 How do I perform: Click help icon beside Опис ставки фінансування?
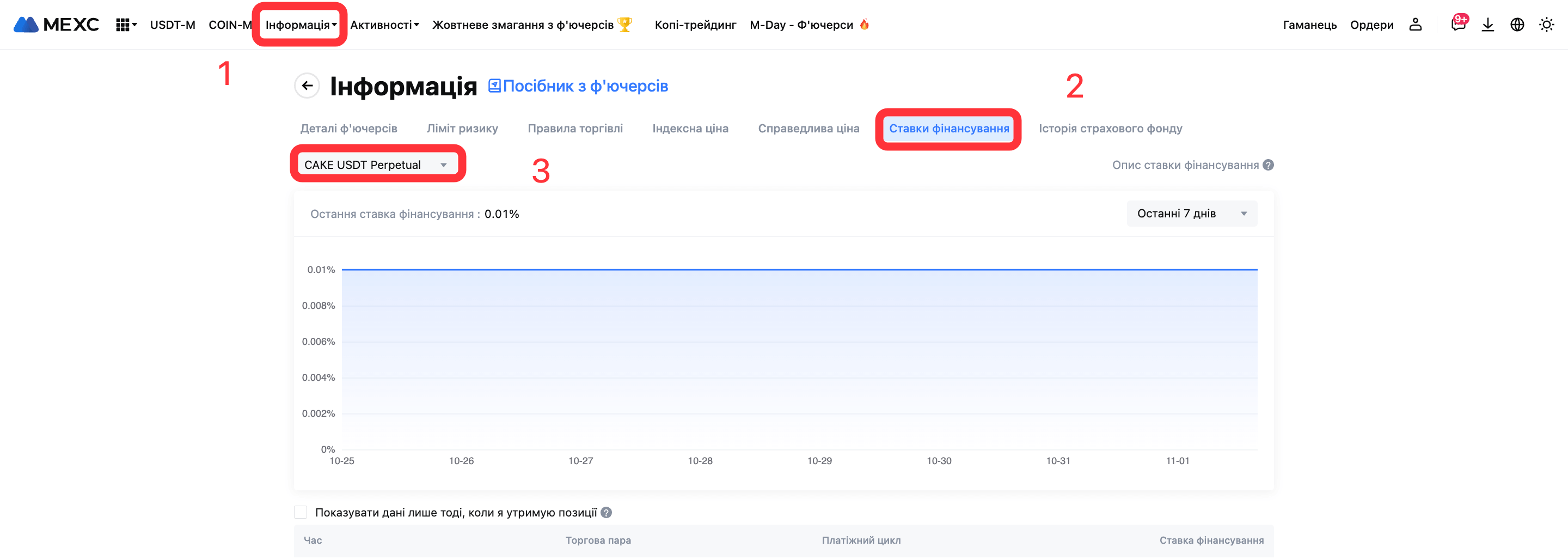click(1269, 165)
